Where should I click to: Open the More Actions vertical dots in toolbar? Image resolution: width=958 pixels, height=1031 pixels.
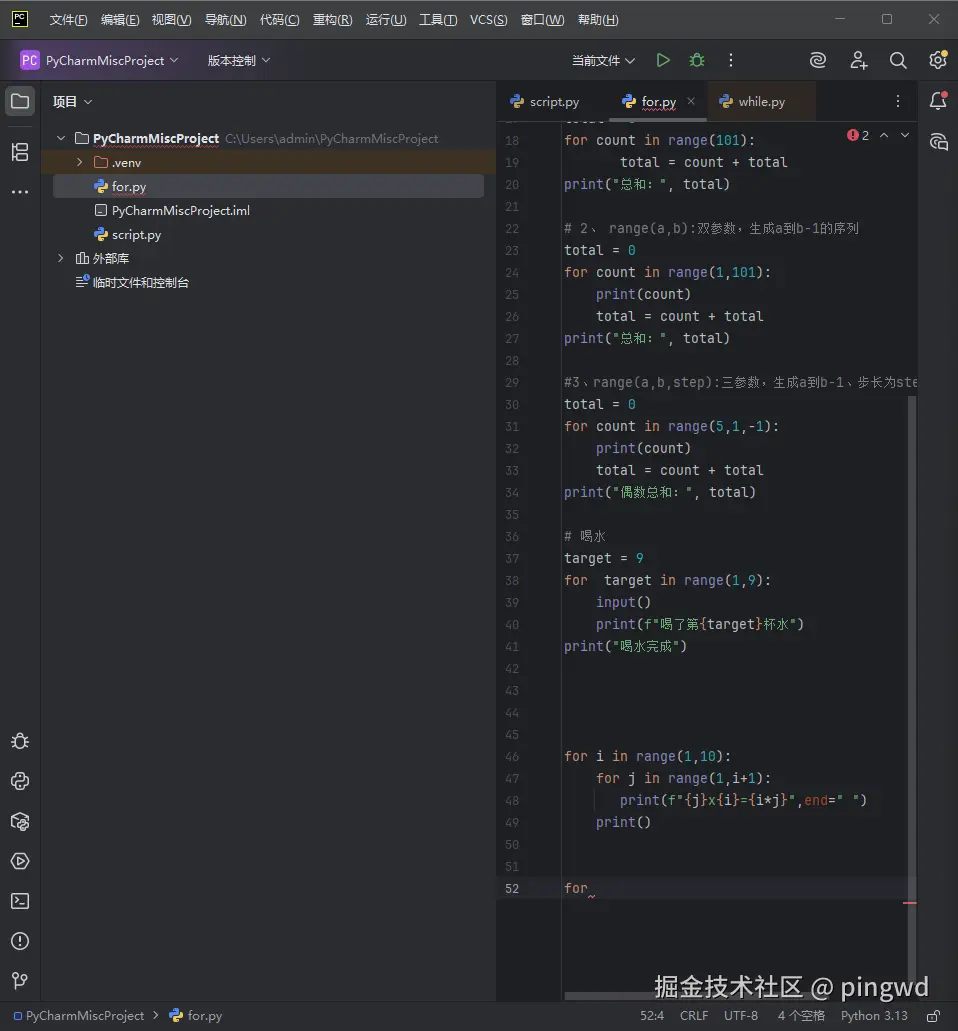[730, 60]
